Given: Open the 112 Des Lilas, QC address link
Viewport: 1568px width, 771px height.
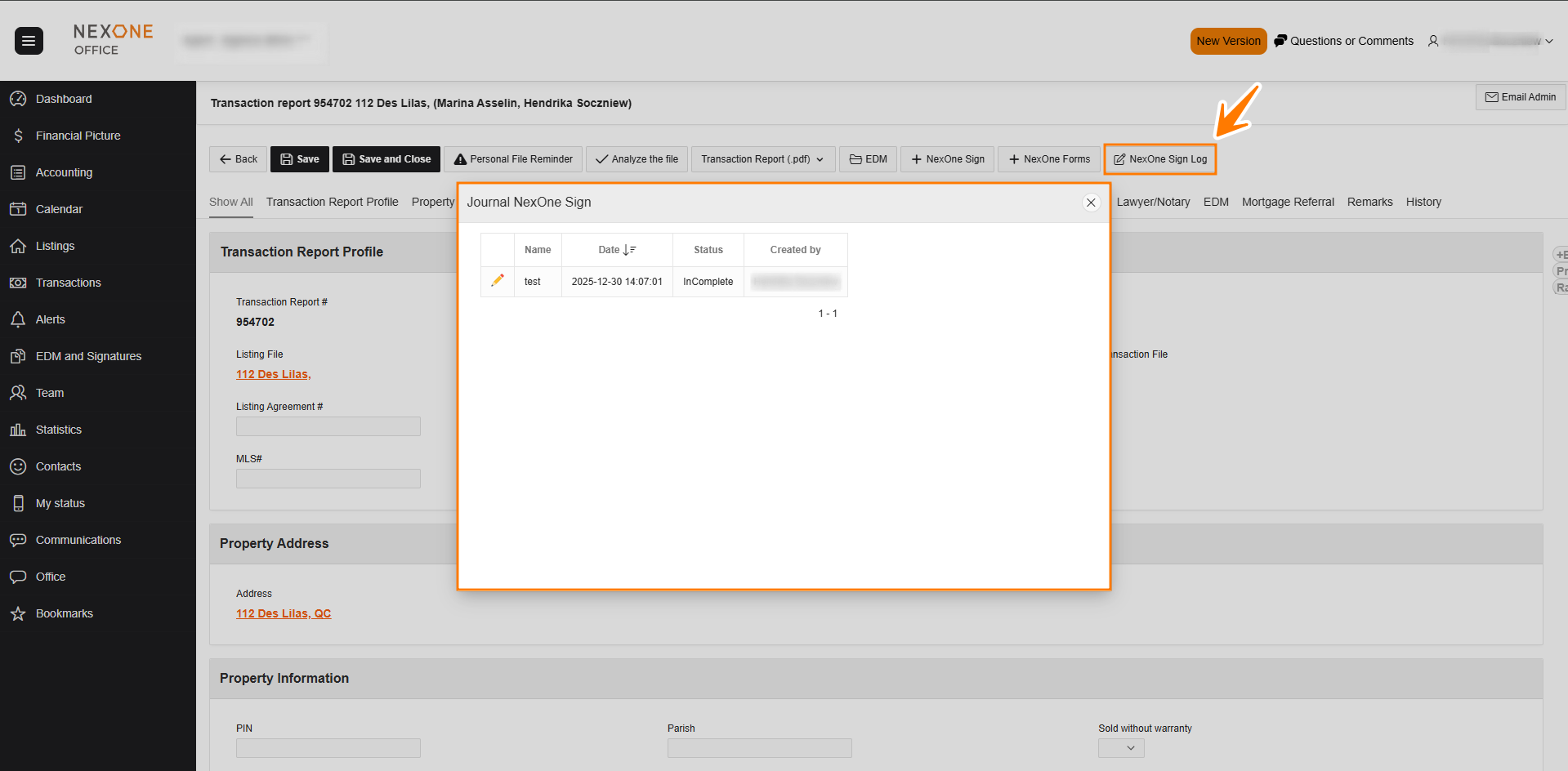Looking at the screenshot, I should (284, 613).
